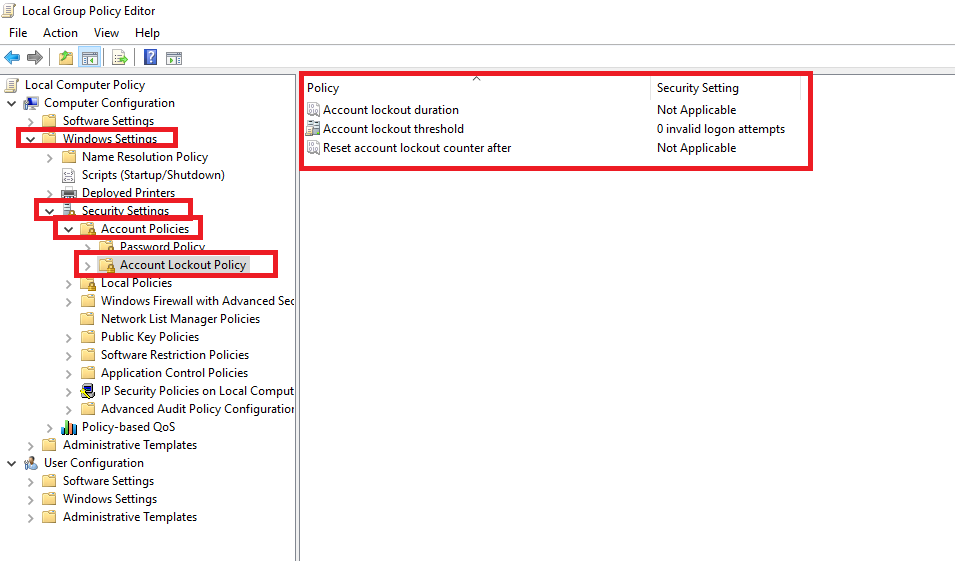Screen dimensions: 955x561
Task: Click the Export List toolbar icon
Action: pos(120,58)
